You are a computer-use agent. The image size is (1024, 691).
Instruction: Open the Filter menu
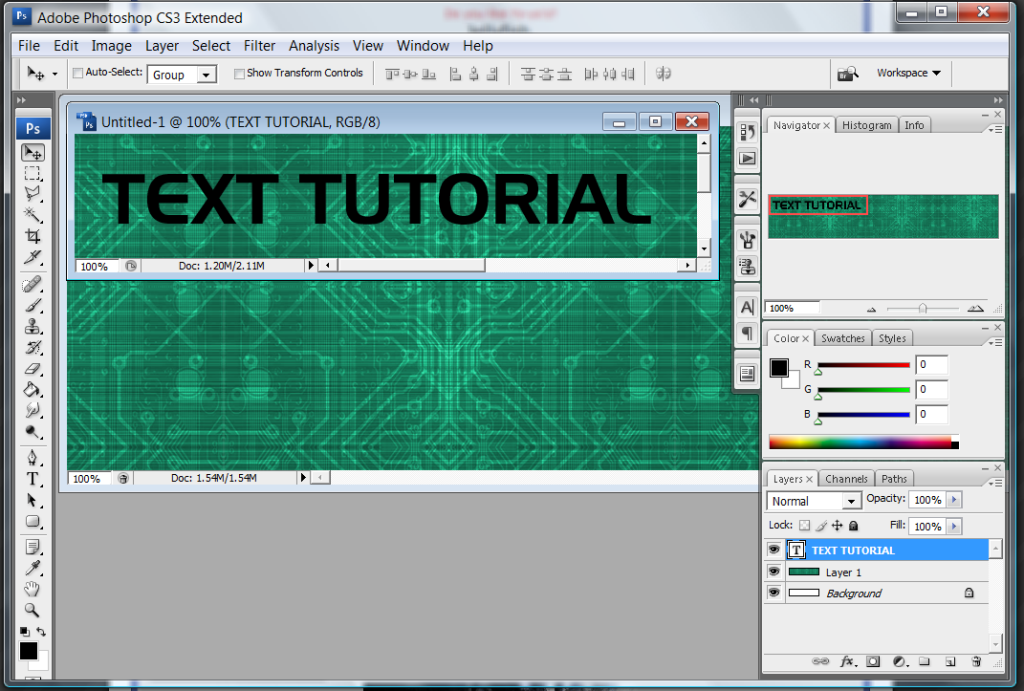[259, 46]
